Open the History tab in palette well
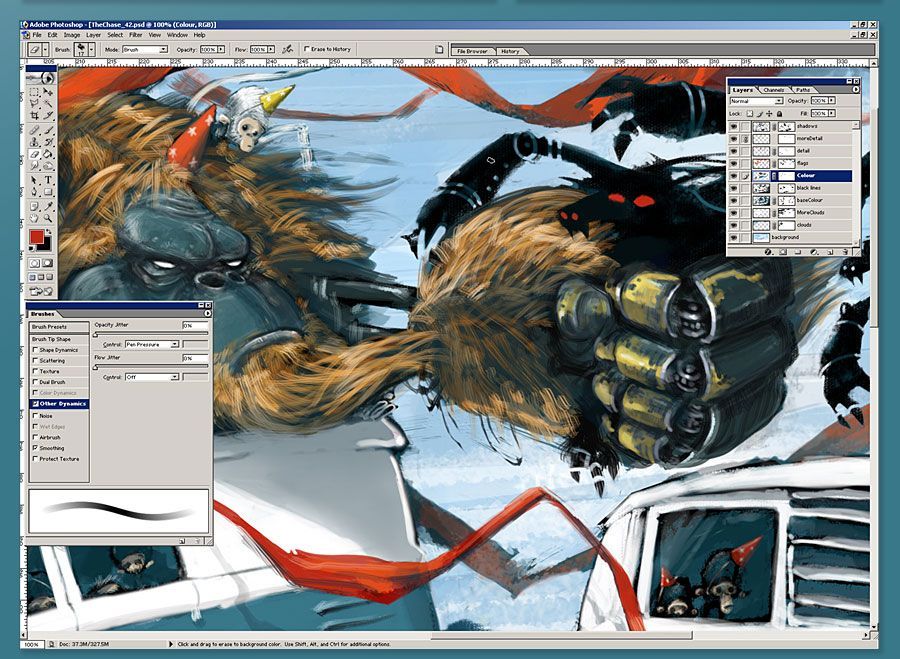Screen dimensions: 900x659 (510, 51)
